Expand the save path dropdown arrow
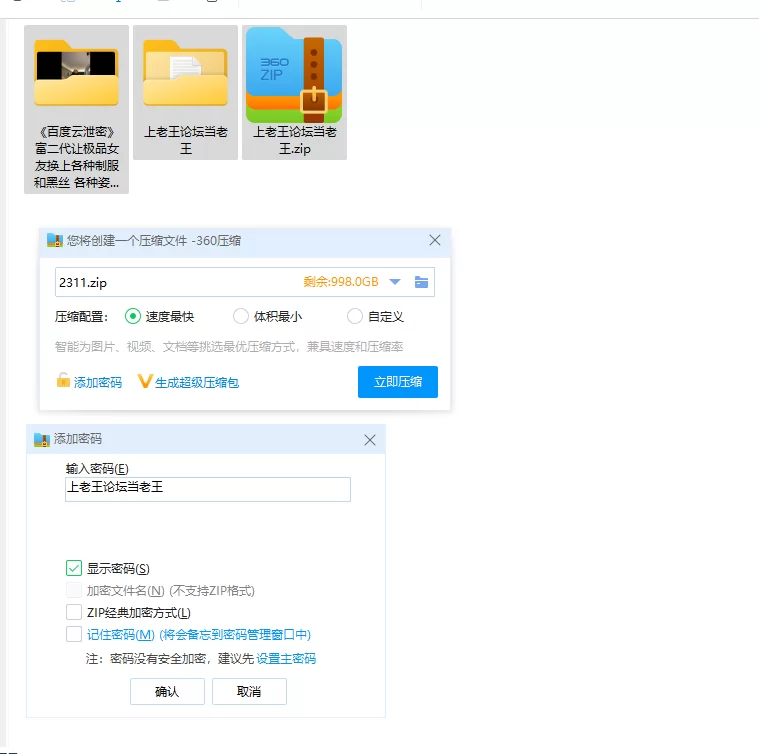This screenshot has width=759, height=754. [395, 282]
